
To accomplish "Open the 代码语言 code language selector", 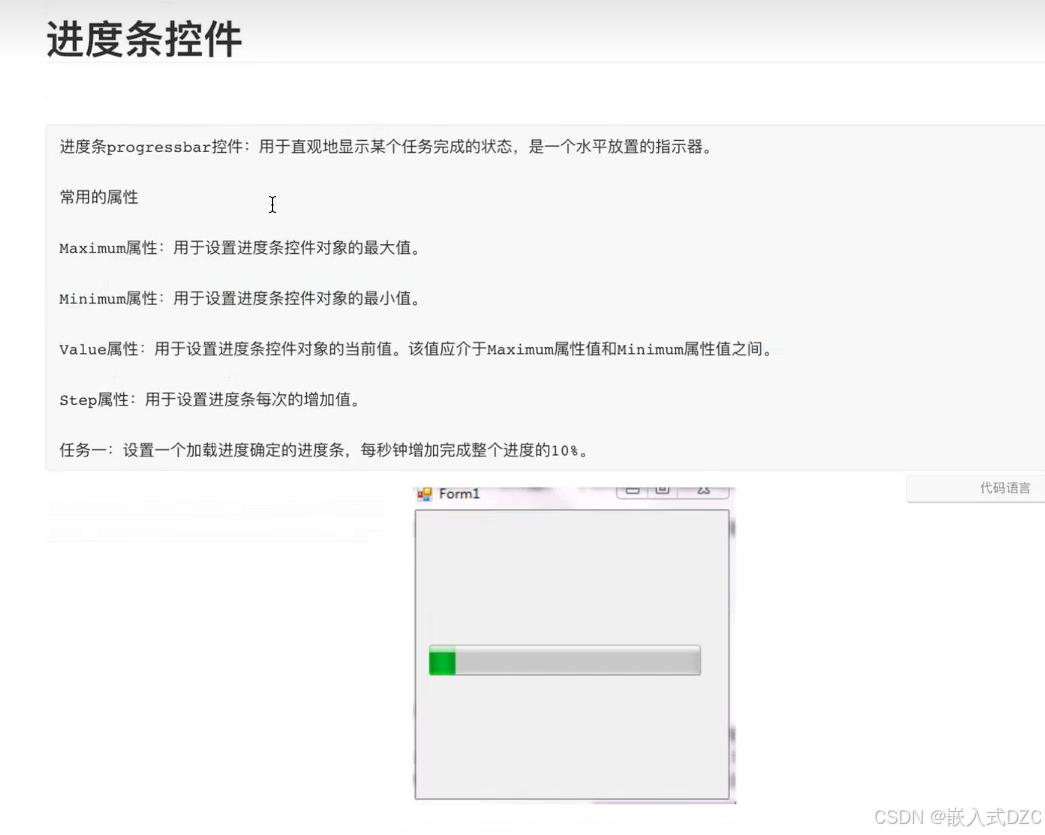I will (975, 488).
